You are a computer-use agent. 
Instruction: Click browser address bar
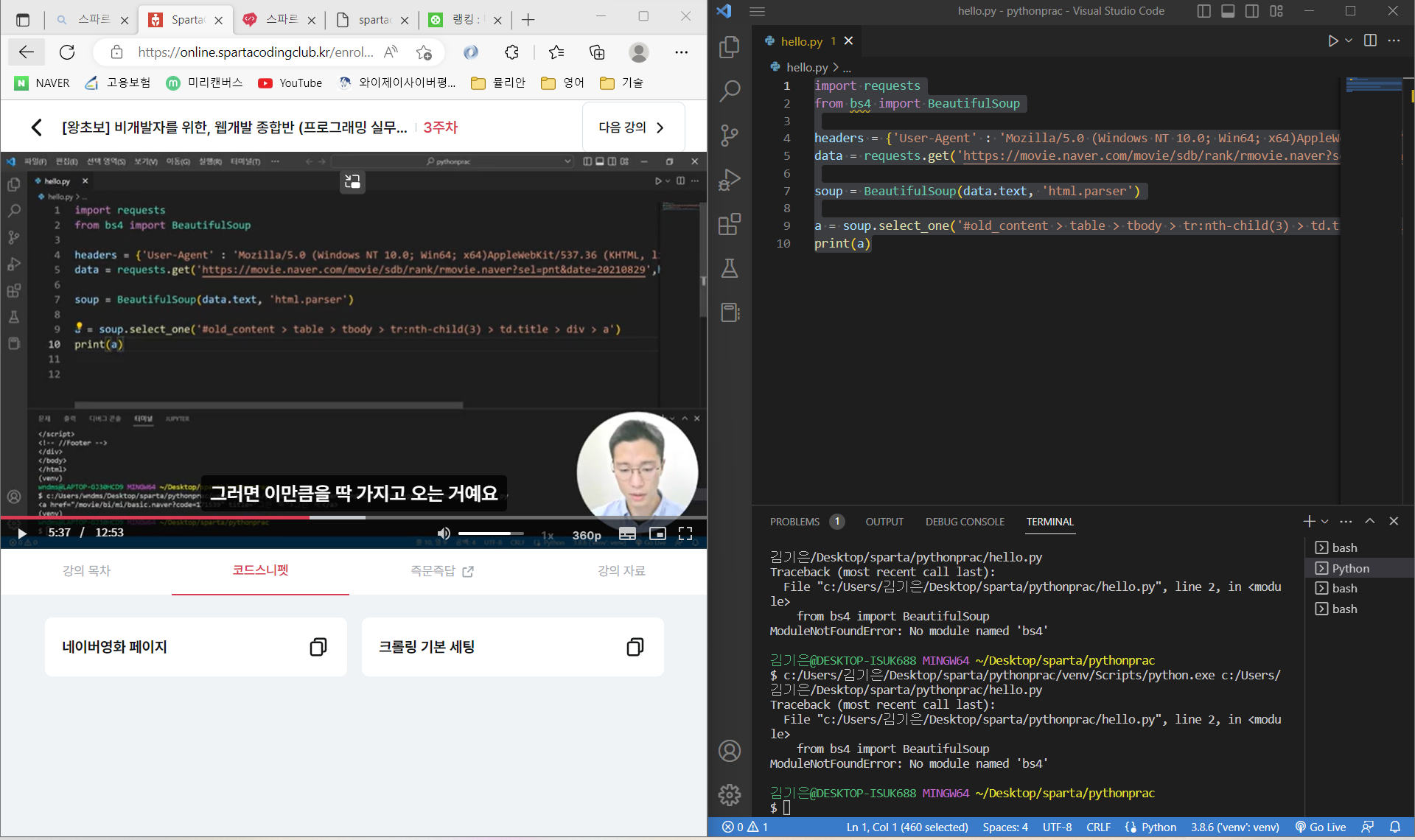(255, 52)
